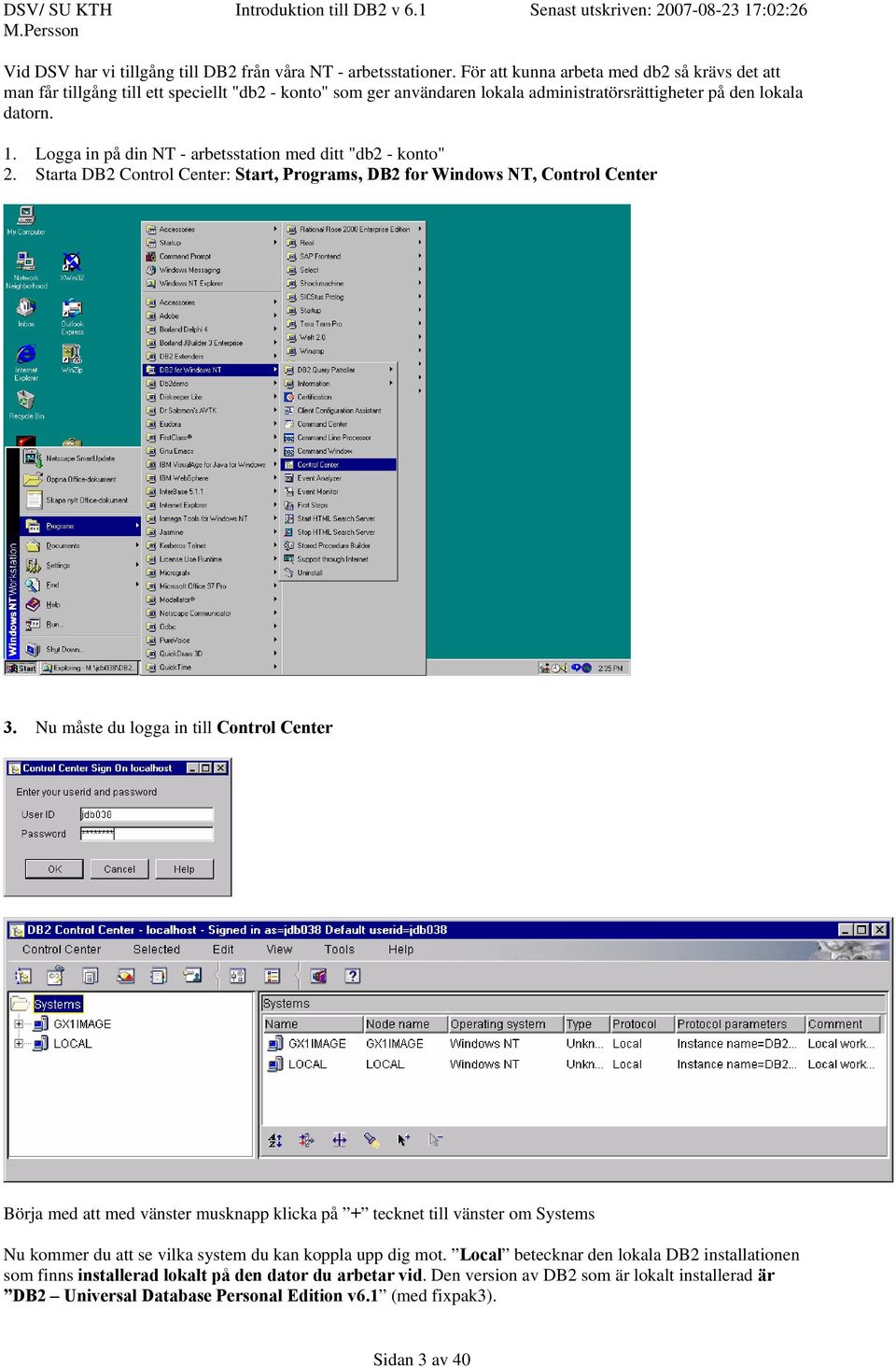Expand the Microsoft Office 97 Pro submenu

click(211, 586)
